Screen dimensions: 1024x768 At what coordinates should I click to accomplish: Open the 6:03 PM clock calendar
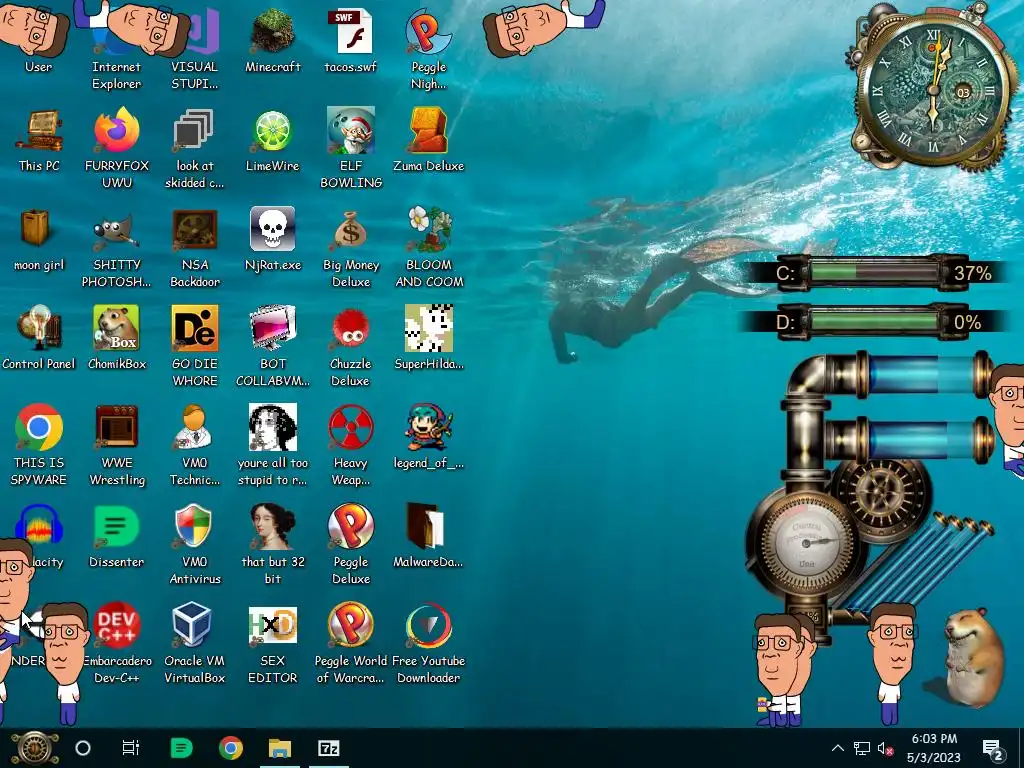pyautogui.click(x=934, y=748)
